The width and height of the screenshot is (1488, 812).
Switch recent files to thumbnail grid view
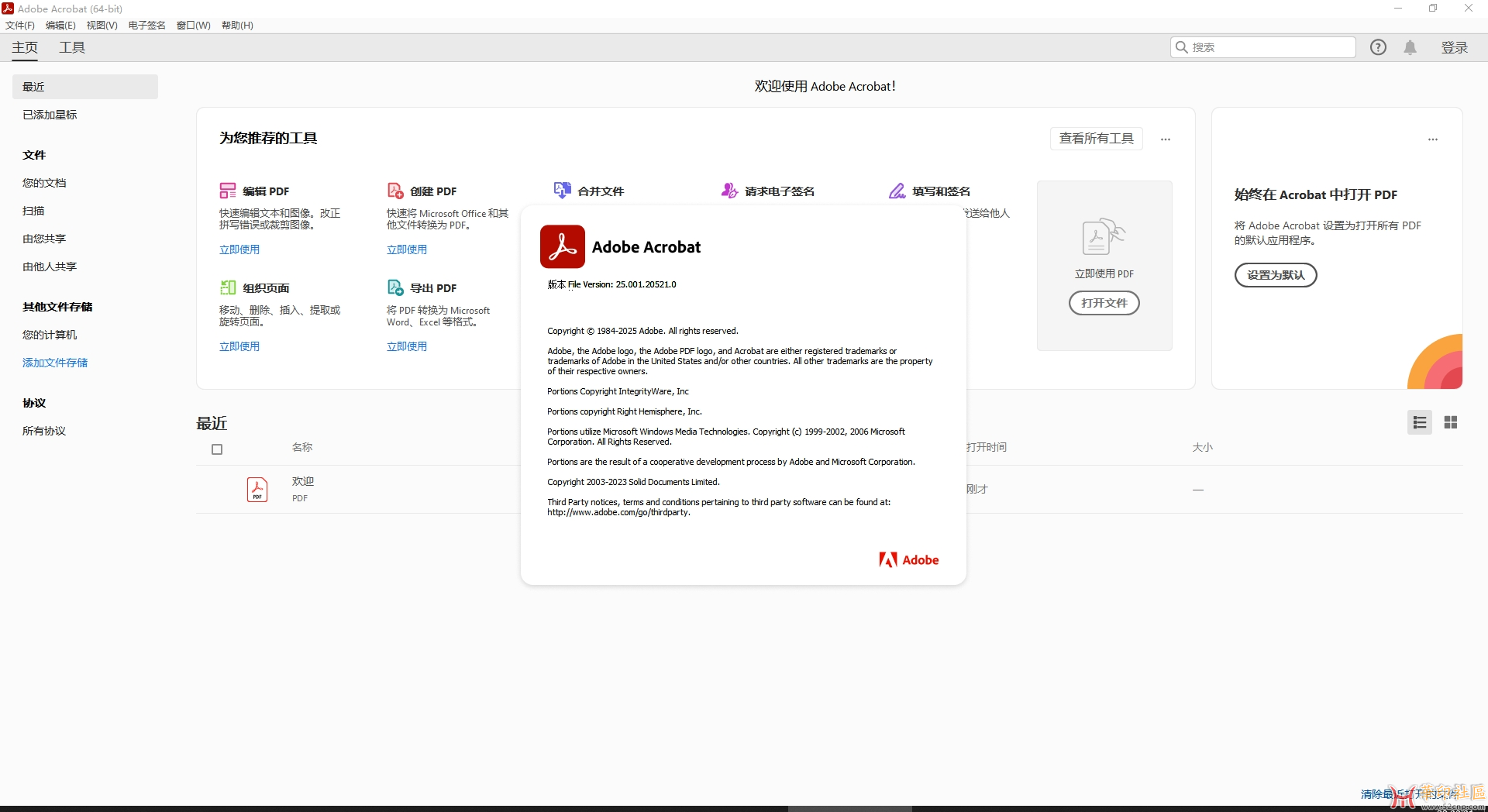click(x=1450, y=422)
